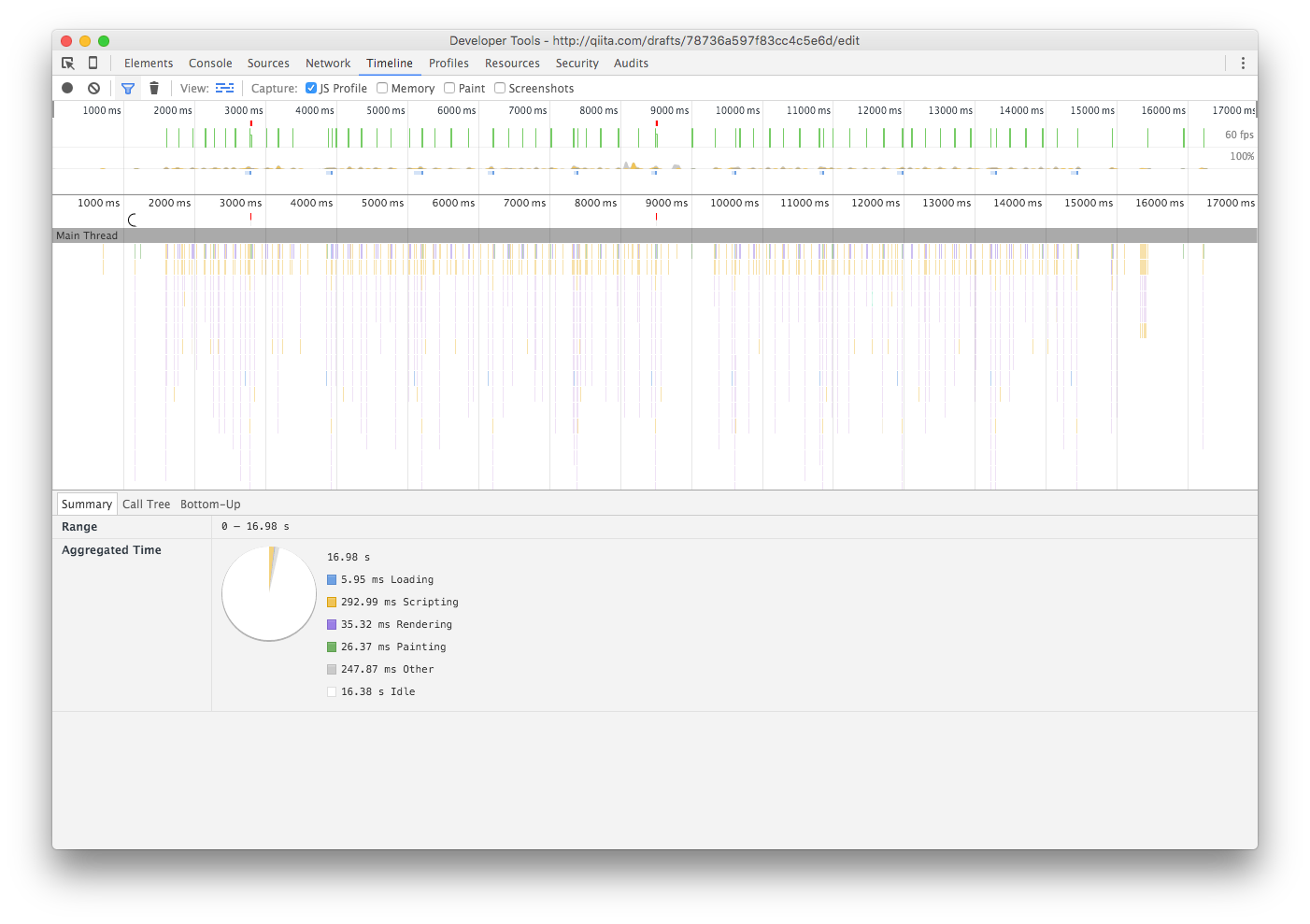Clear the recording with the circle-slash icon
This screenshot has height=924, width=1310.
(x=93, y=87)
